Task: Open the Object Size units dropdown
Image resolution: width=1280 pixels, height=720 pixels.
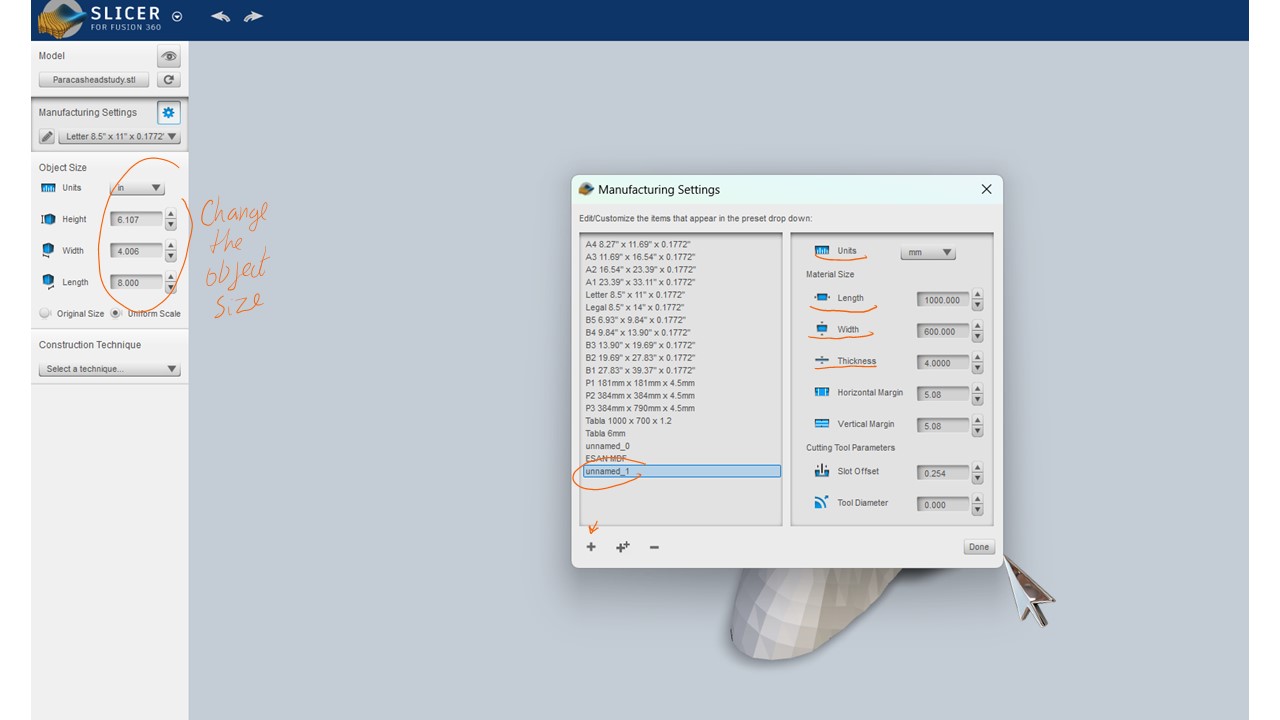Action: pyautogui.click(x=138, y=188)
